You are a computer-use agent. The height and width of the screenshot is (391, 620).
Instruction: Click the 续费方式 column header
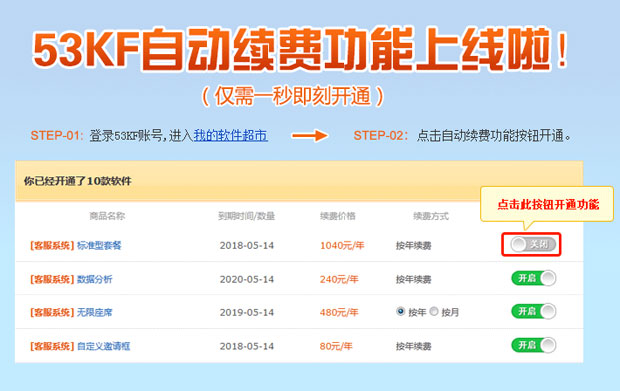click(x=431, y=216)
